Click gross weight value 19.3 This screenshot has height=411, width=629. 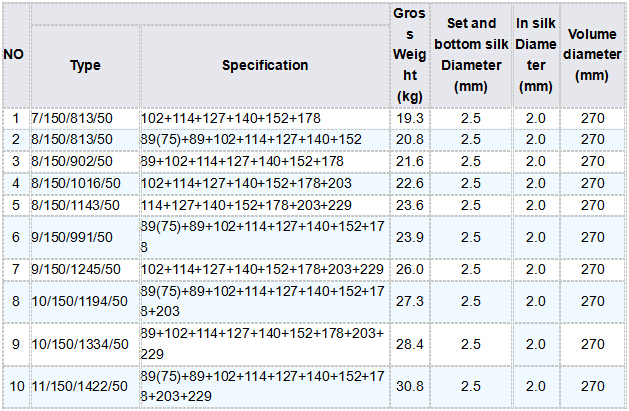[x=408, y=118]
